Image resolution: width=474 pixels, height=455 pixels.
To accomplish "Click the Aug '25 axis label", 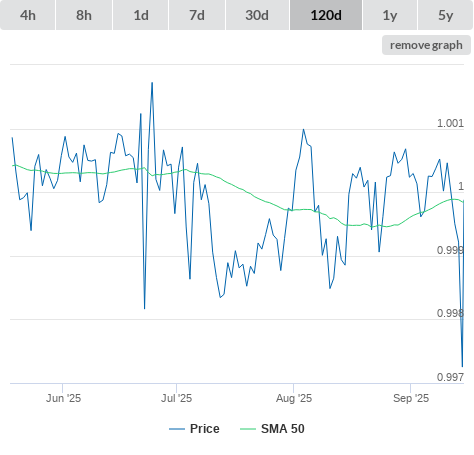I will pyautogui.click(x=294, y=398).
